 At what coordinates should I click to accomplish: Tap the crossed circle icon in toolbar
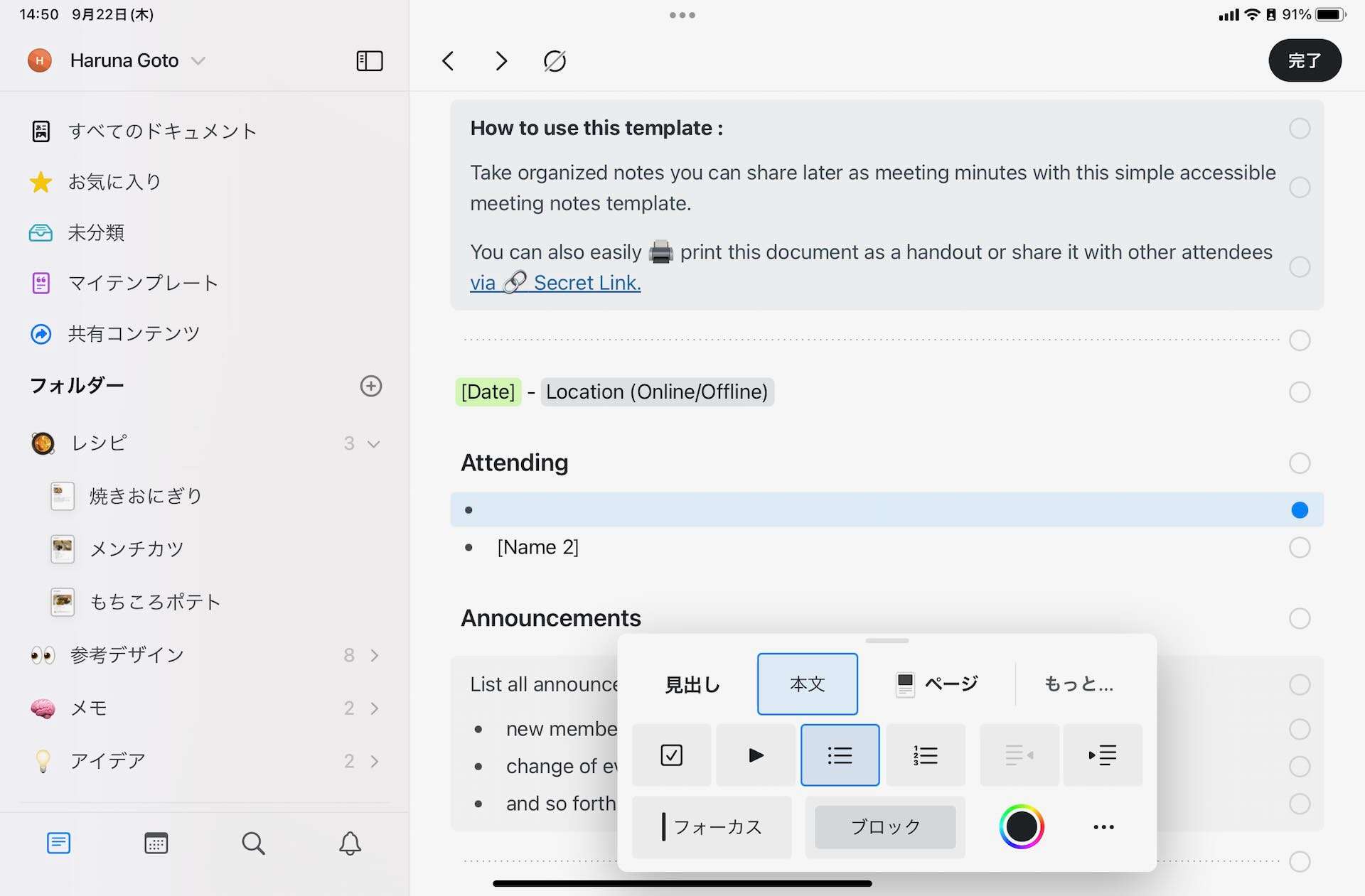pyautogui.click(x=555, y=61)
